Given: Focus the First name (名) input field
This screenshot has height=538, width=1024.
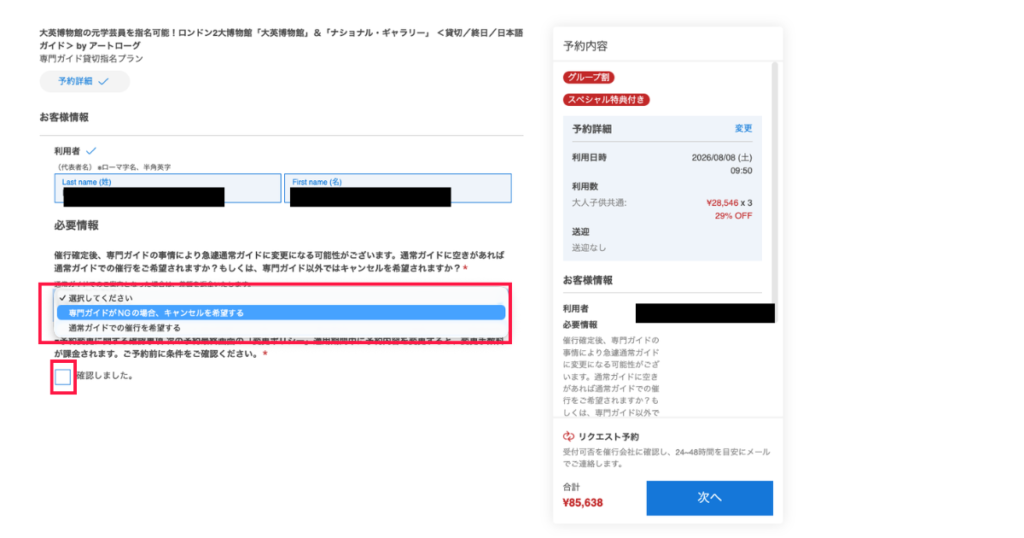Looking at the screenshot, I should coord(398,188).
